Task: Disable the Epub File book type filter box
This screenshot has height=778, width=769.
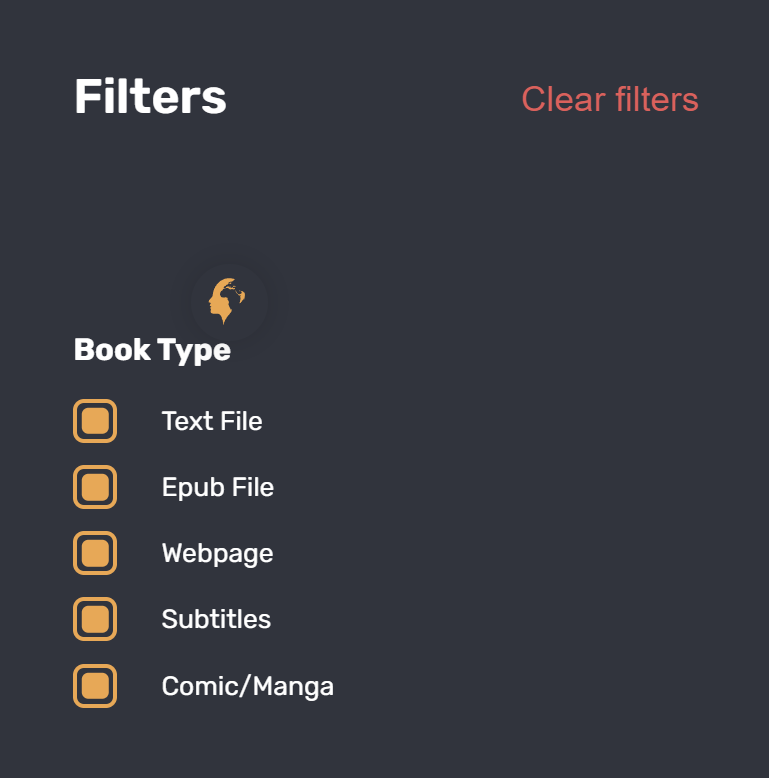Action: 95,487
